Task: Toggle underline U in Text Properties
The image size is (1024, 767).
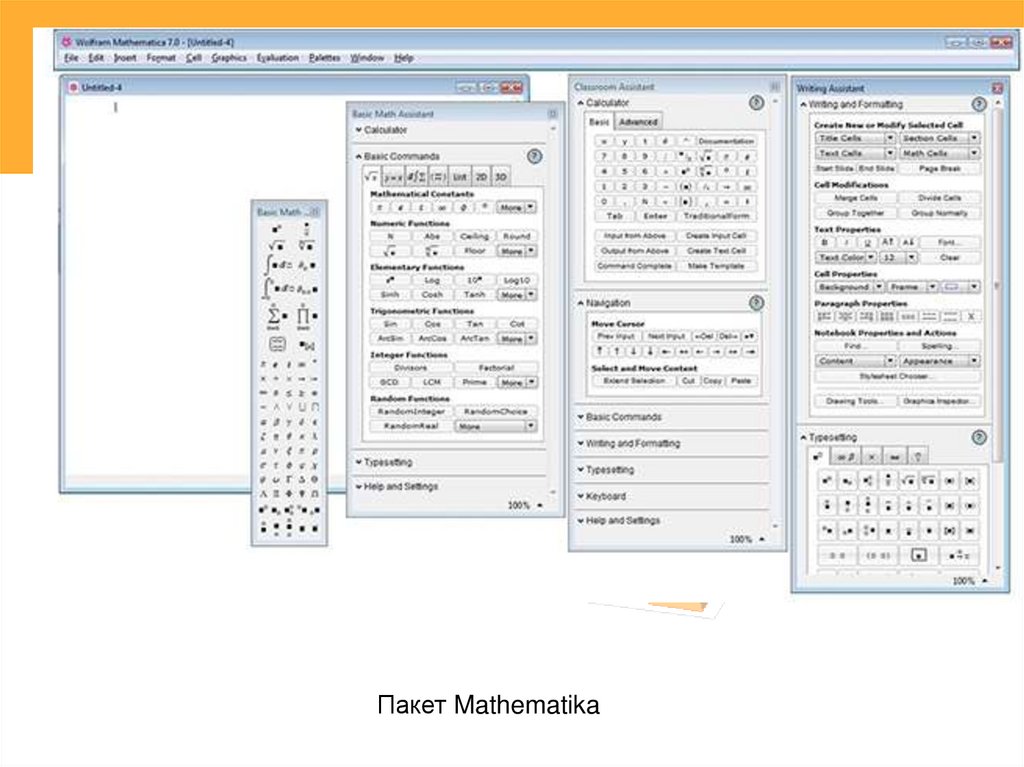Action: click(867, 242)
